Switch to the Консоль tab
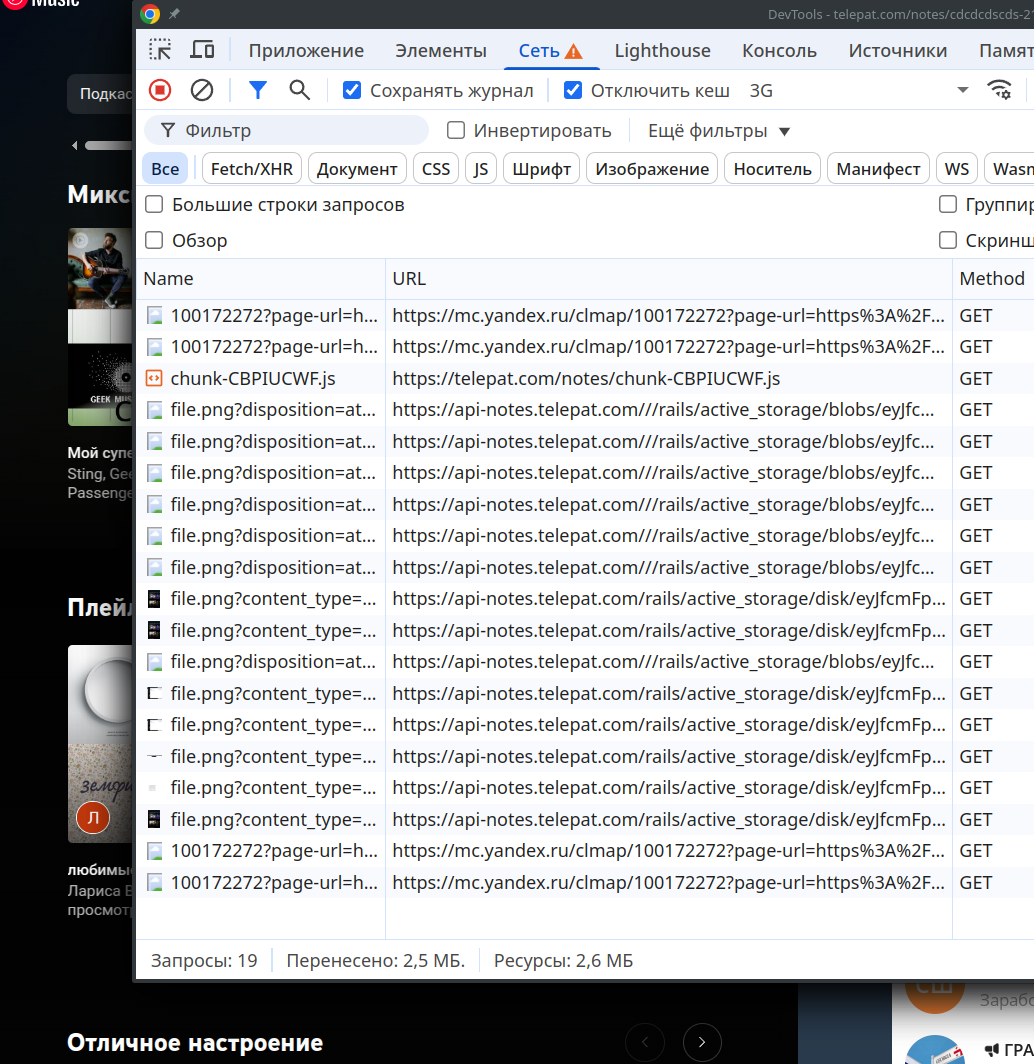 [x=779, y=50]
